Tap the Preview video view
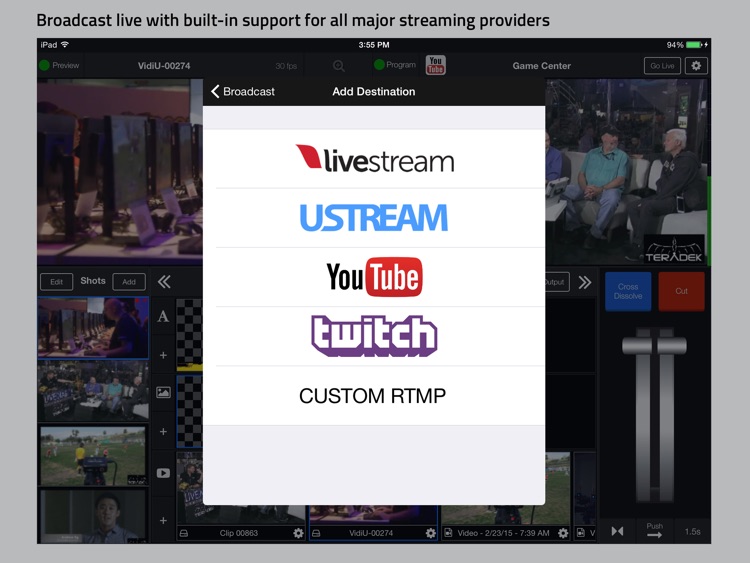 click(120, 172)
